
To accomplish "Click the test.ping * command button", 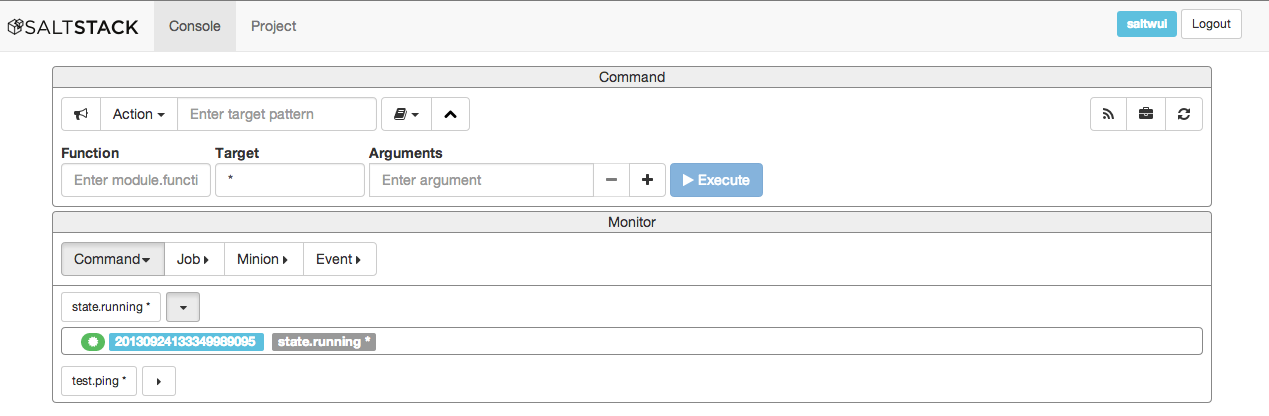I will click(x=99, y=381).
